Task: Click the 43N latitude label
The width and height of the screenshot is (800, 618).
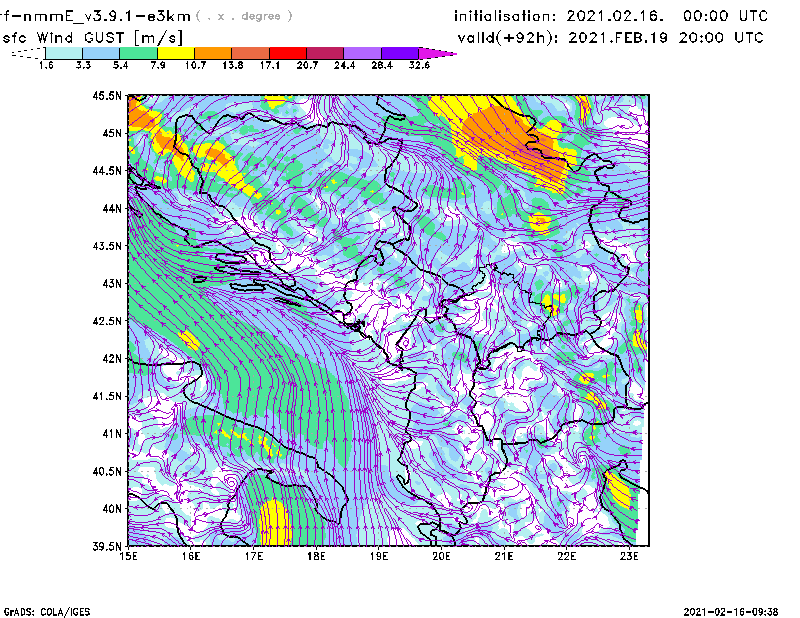Action: (112, 283)
